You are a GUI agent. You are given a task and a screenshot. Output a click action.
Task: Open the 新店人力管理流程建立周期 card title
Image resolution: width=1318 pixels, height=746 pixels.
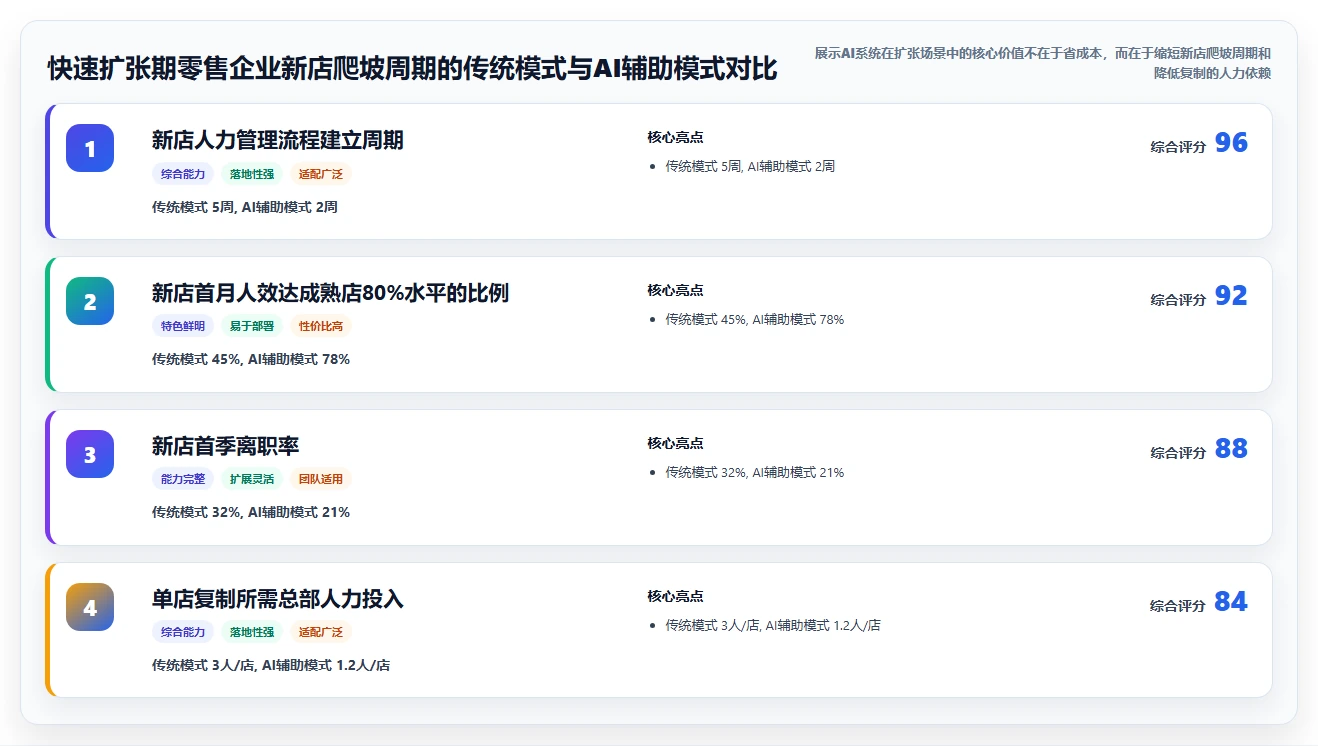278,140
